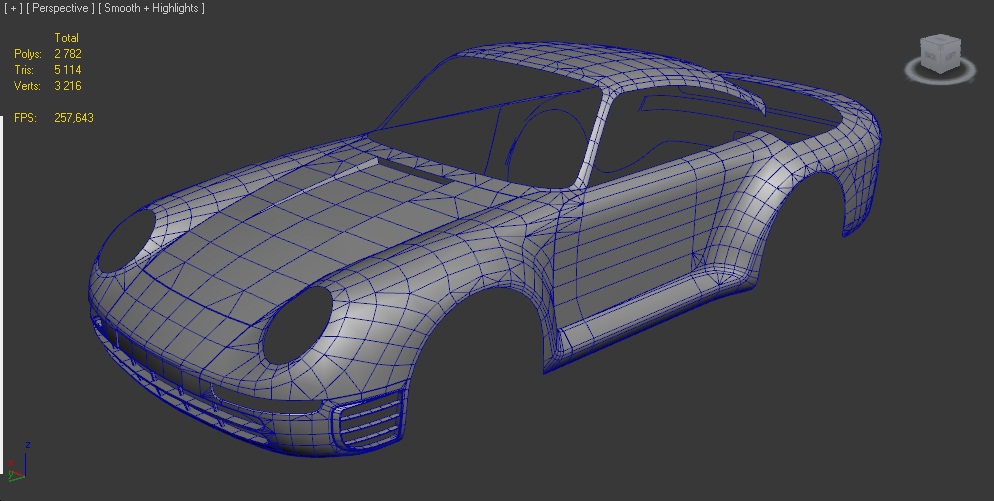Viewport: 994px width, 501px height.
Task: Click the FPS: label
Action: pyautogui.click(x=25, y=118)
